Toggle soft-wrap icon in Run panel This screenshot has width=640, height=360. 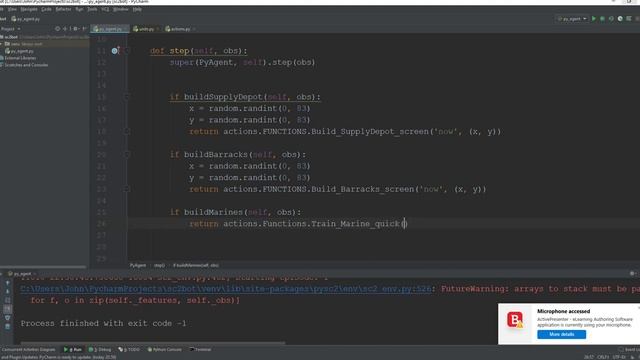click(x=7, y=300)
